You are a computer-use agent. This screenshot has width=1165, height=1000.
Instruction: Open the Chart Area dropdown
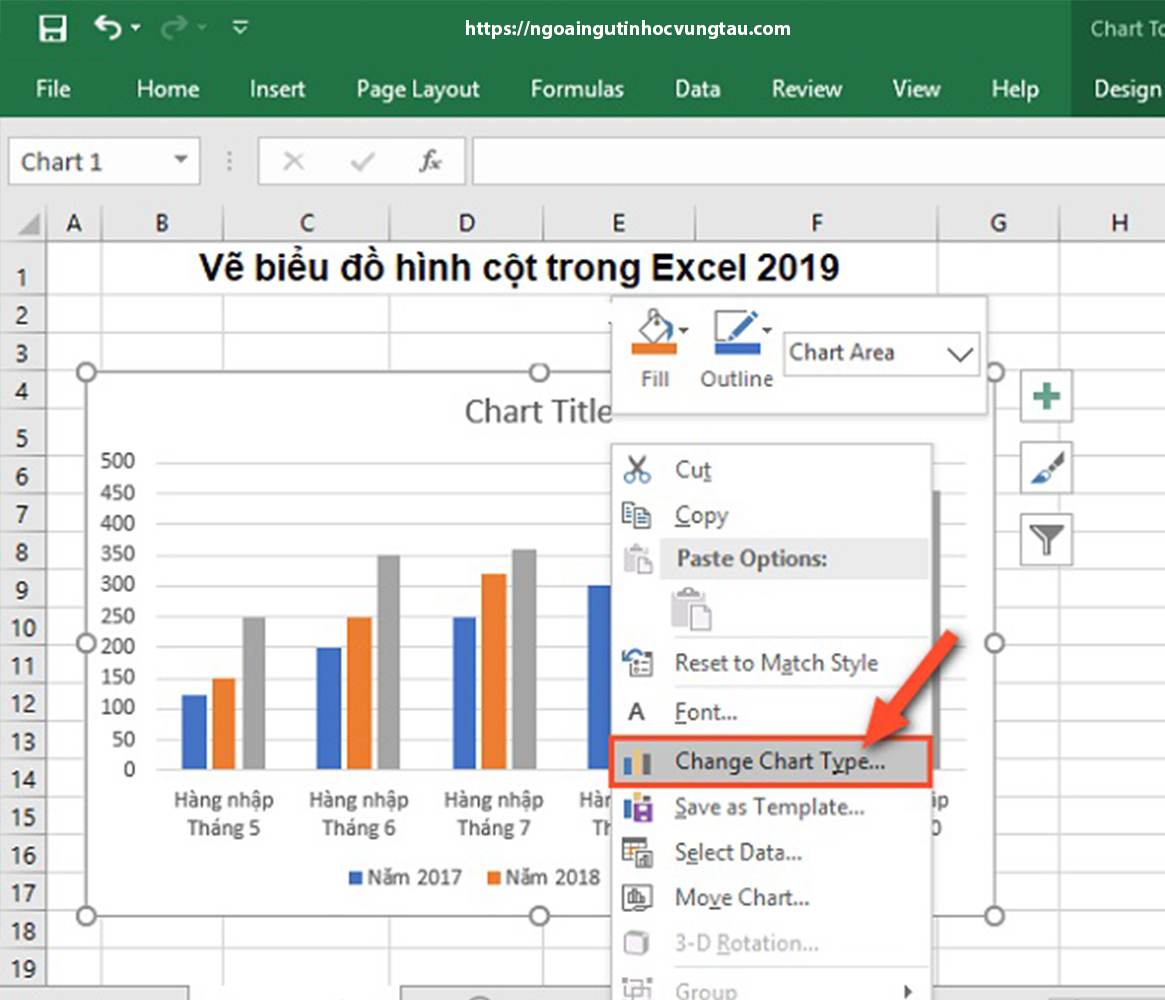958,353
